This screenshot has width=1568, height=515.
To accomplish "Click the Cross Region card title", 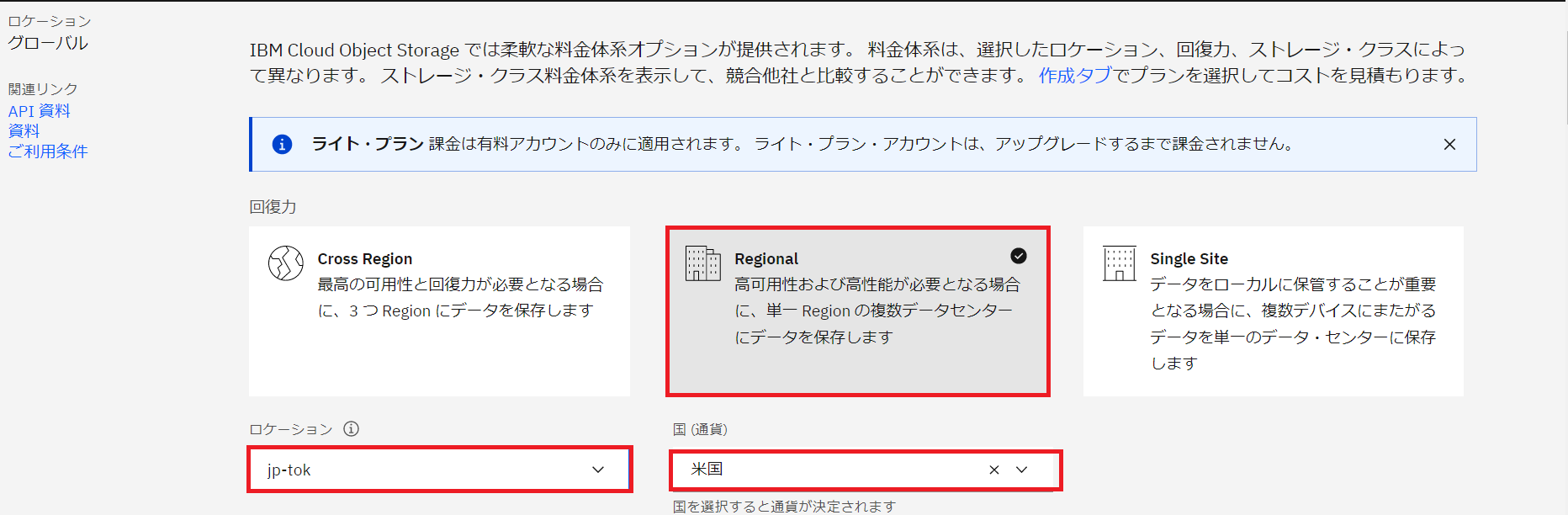I will point(365,259).
